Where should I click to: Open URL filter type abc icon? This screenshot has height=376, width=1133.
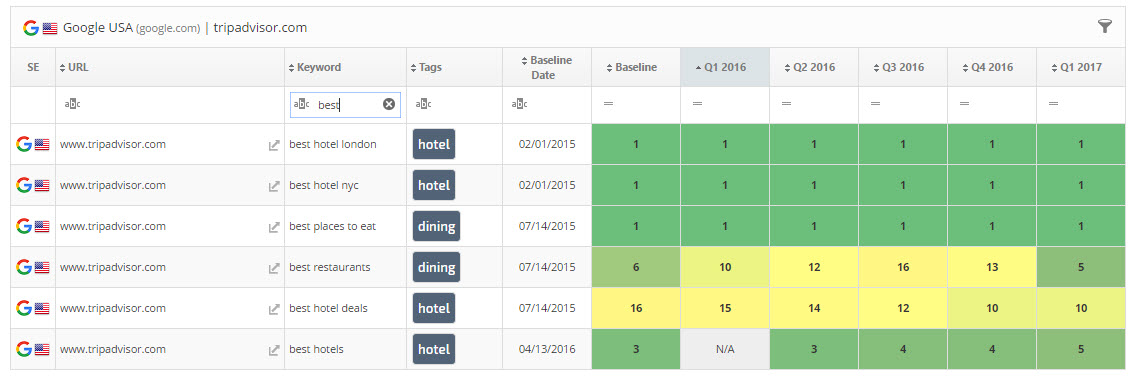coord(72,104)
